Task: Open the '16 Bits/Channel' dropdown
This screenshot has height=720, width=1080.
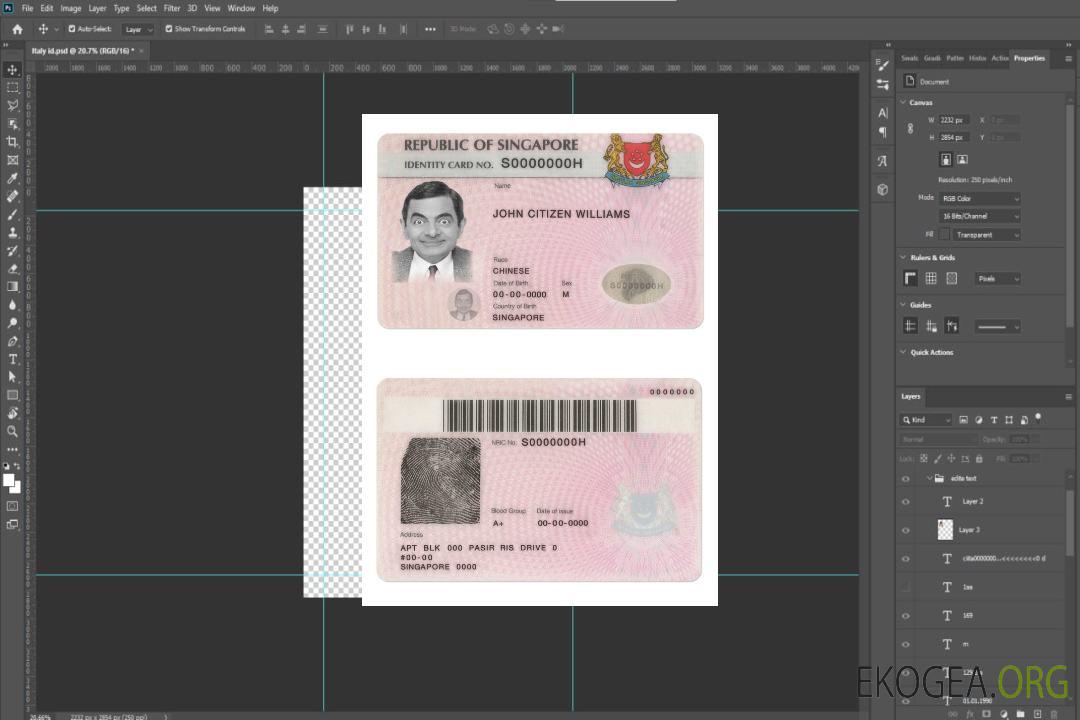Action: 980,216
